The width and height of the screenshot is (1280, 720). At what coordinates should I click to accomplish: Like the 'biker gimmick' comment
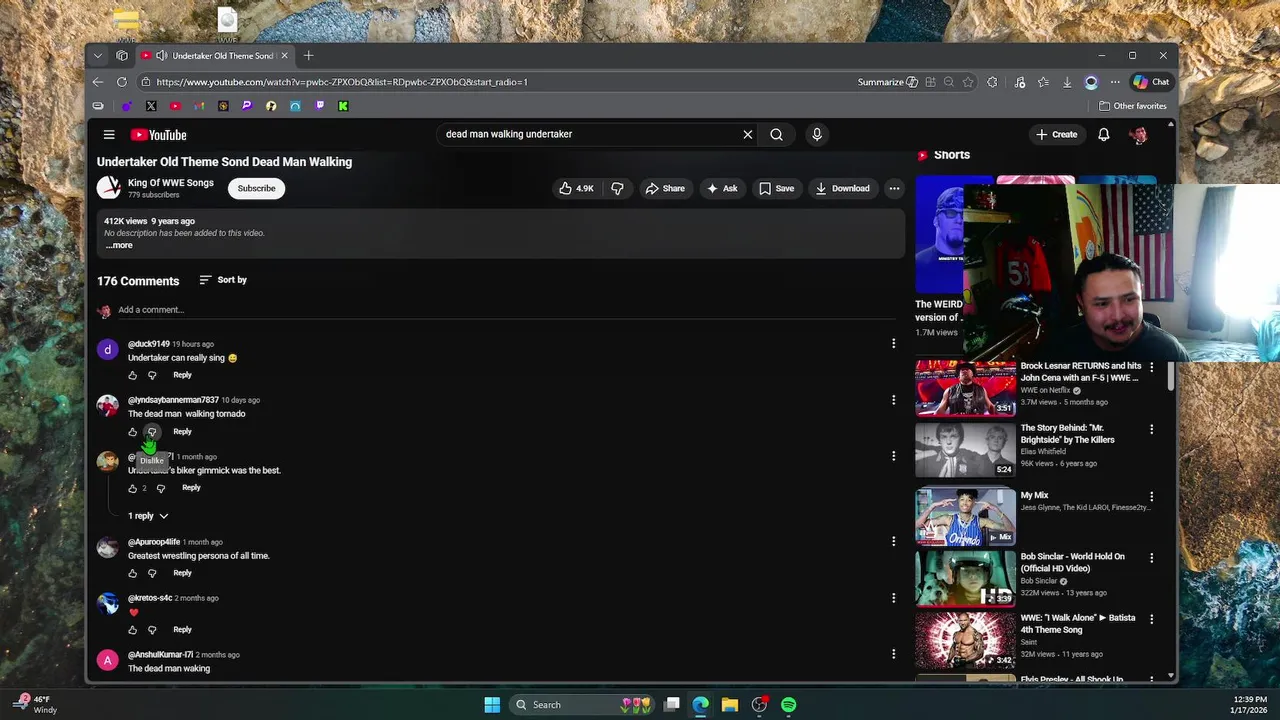click(x=132, y=488)
